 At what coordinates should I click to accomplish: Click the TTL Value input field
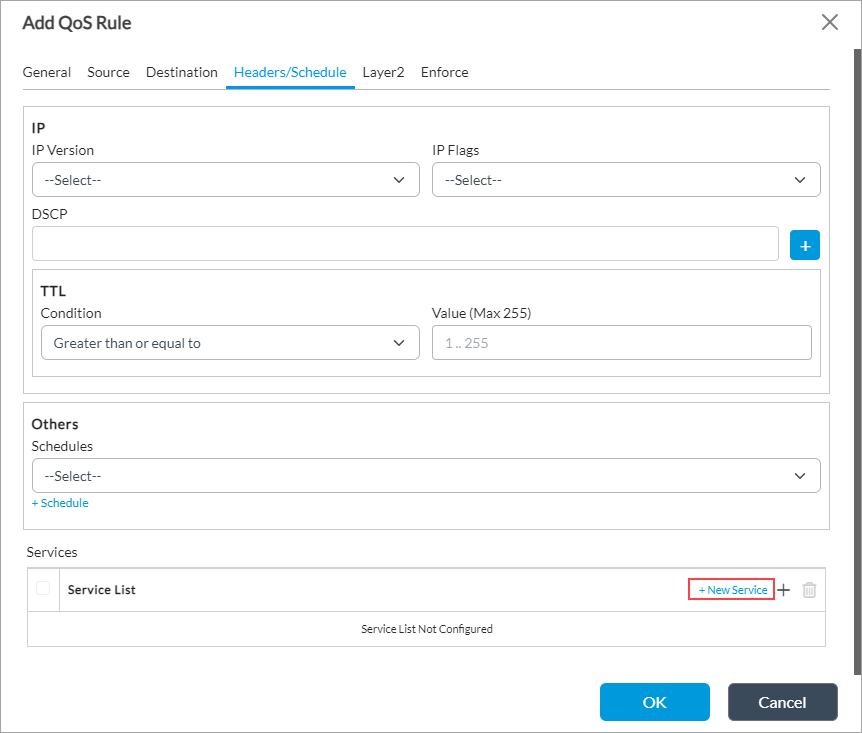pos(621,343)
